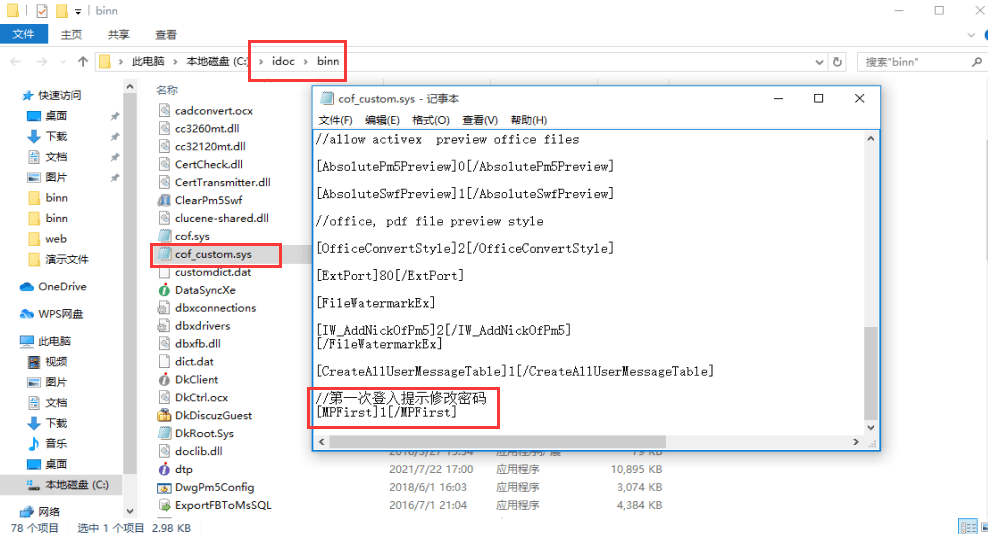Expand the quick access toolbar customize arrow
The height and width of the screenshot is (534, 988).
pyautogui.click(x=78, y=11)
